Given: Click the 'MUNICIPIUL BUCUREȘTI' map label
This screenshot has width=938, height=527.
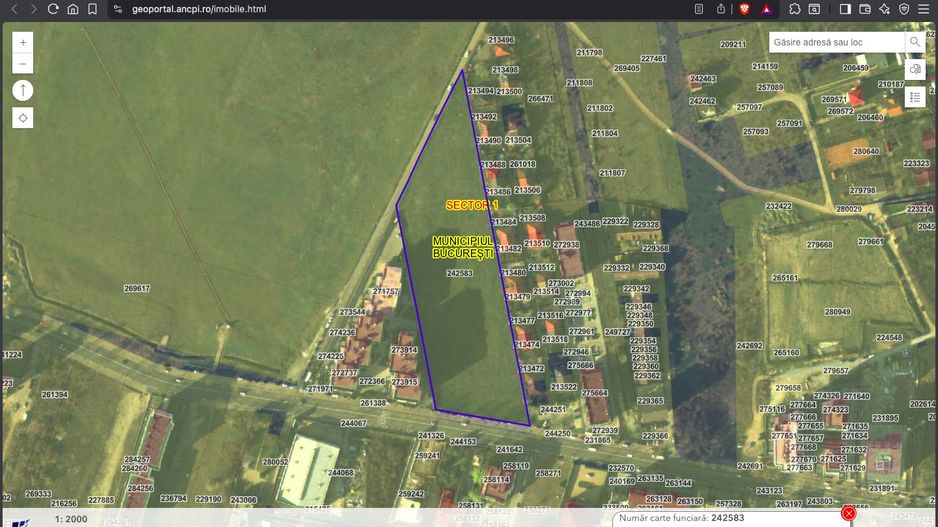Looking at the screenshot, I should click(x=464, y=247).
